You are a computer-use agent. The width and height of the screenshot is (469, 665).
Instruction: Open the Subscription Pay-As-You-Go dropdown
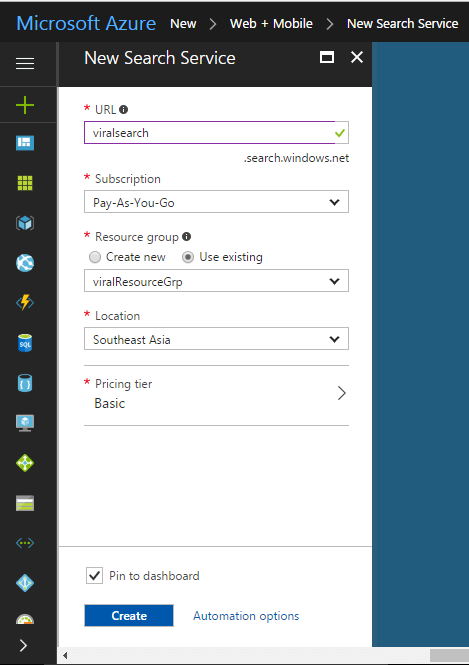point(216,202)
